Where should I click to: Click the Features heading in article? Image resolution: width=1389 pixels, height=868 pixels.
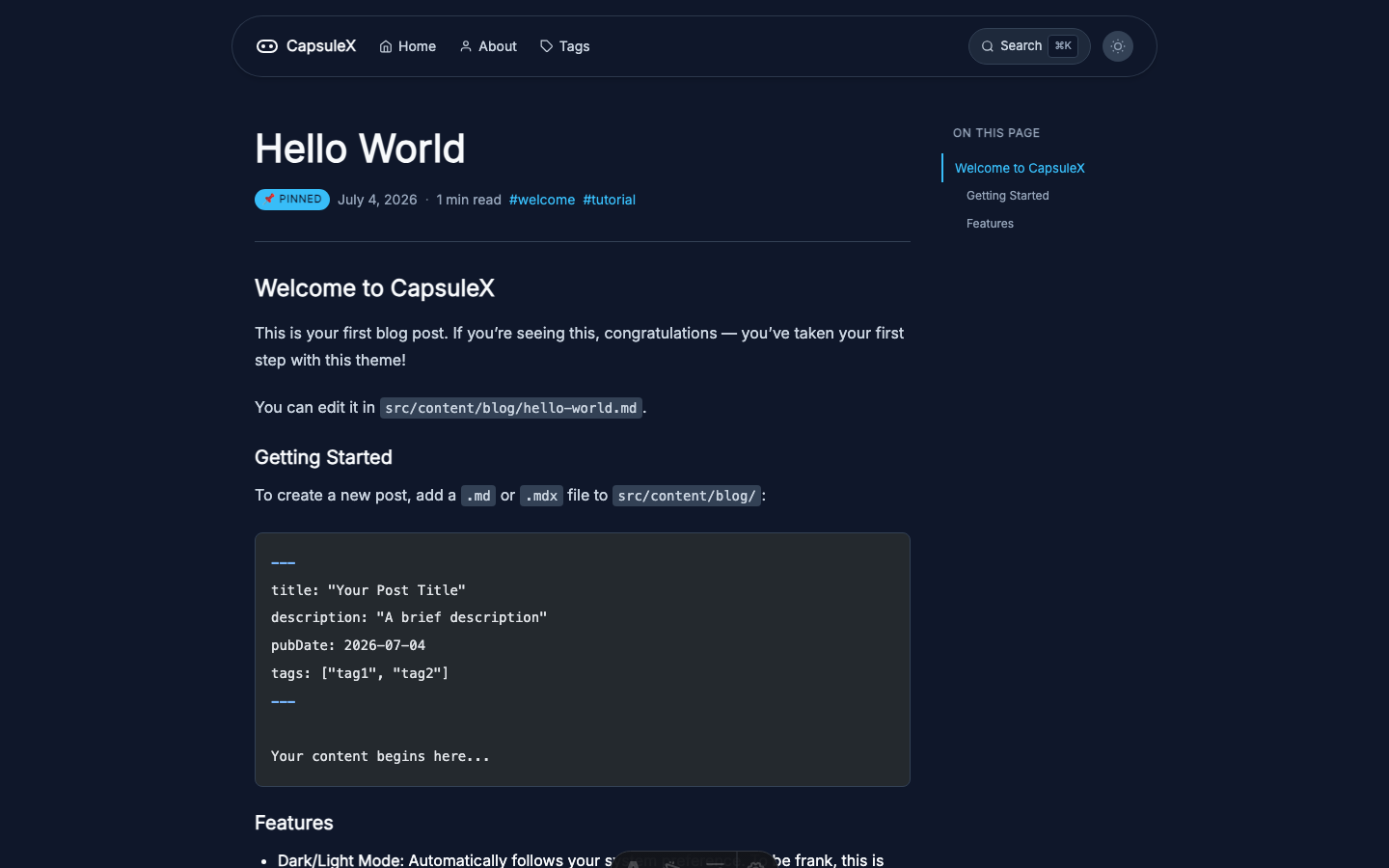point(294,823)
